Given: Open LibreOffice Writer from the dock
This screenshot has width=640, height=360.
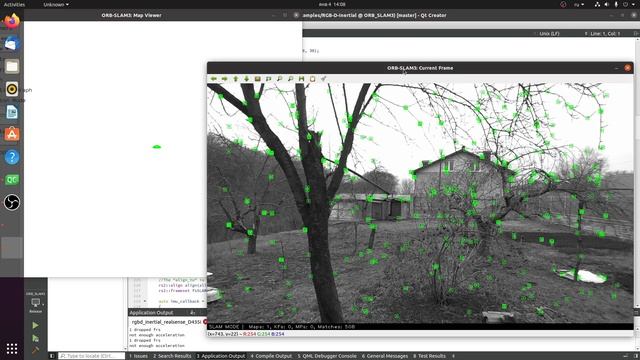Looking at the screenshot, I should pyautogui.click(x=12, y=112).
